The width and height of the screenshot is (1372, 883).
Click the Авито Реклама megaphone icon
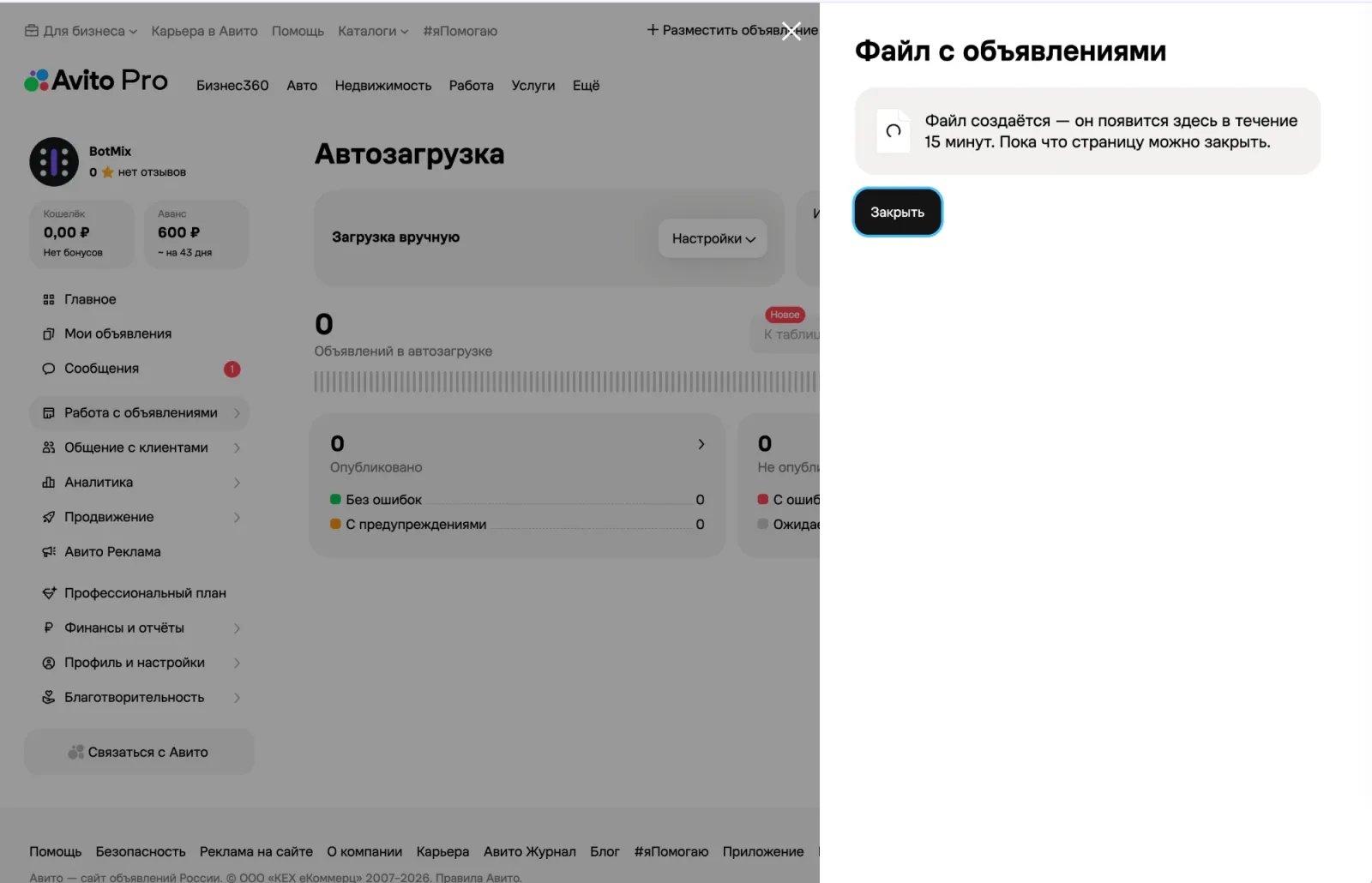[49, 552]
